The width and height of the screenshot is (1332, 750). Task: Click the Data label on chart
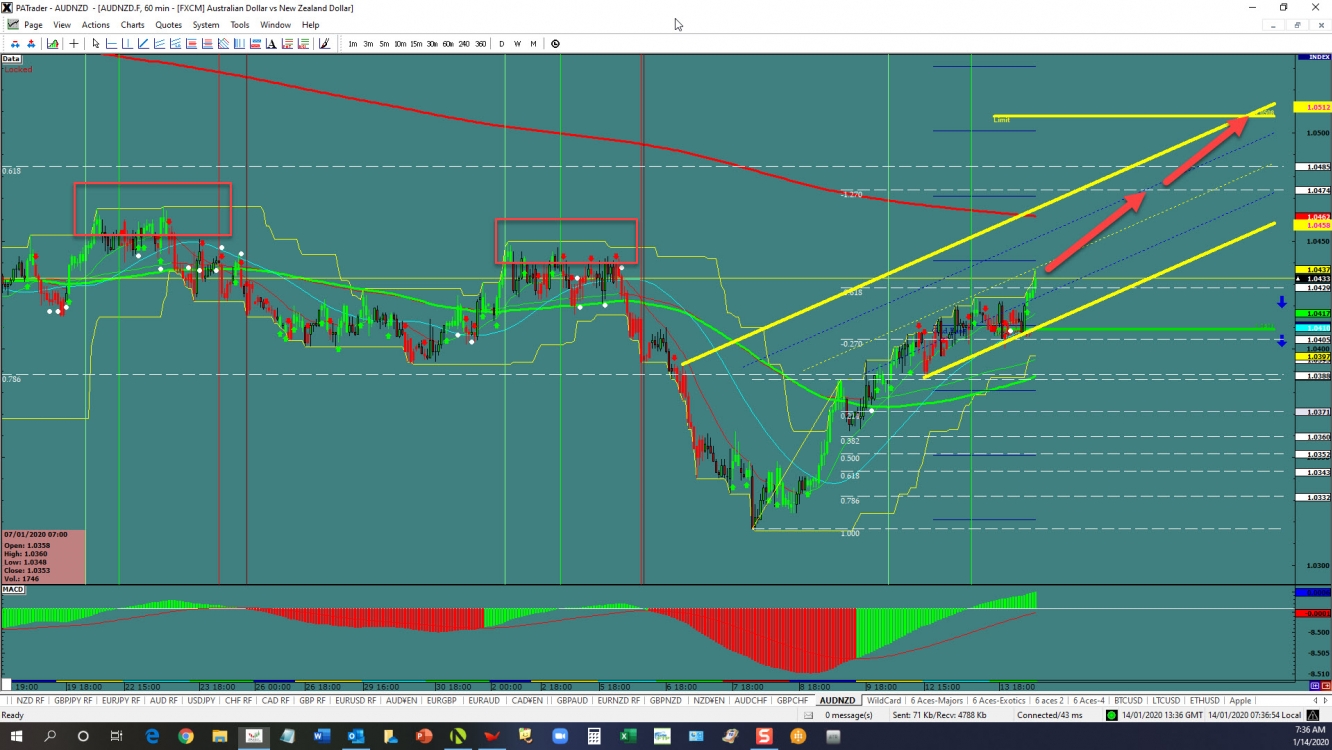point(11,59)
